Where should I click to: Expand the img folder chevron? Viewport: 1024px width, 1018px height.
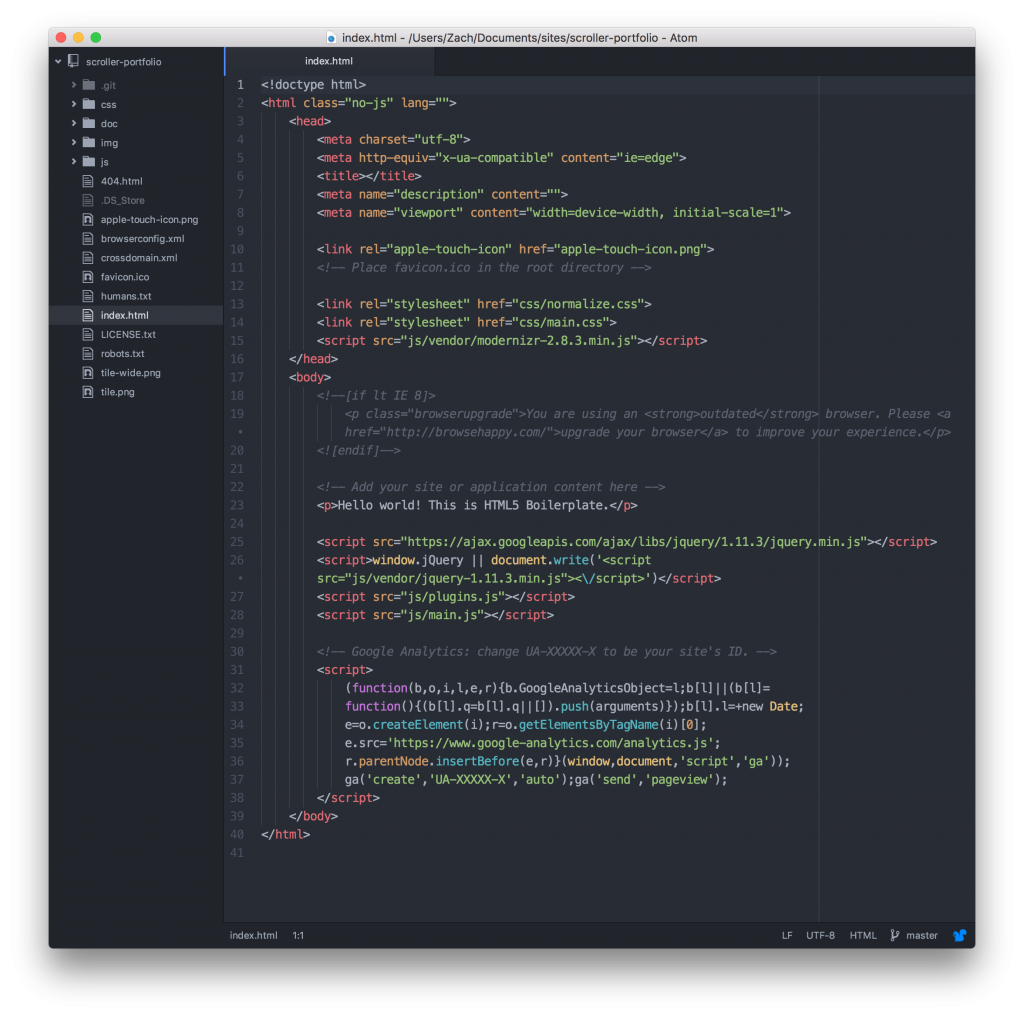[x=74, y=142]
